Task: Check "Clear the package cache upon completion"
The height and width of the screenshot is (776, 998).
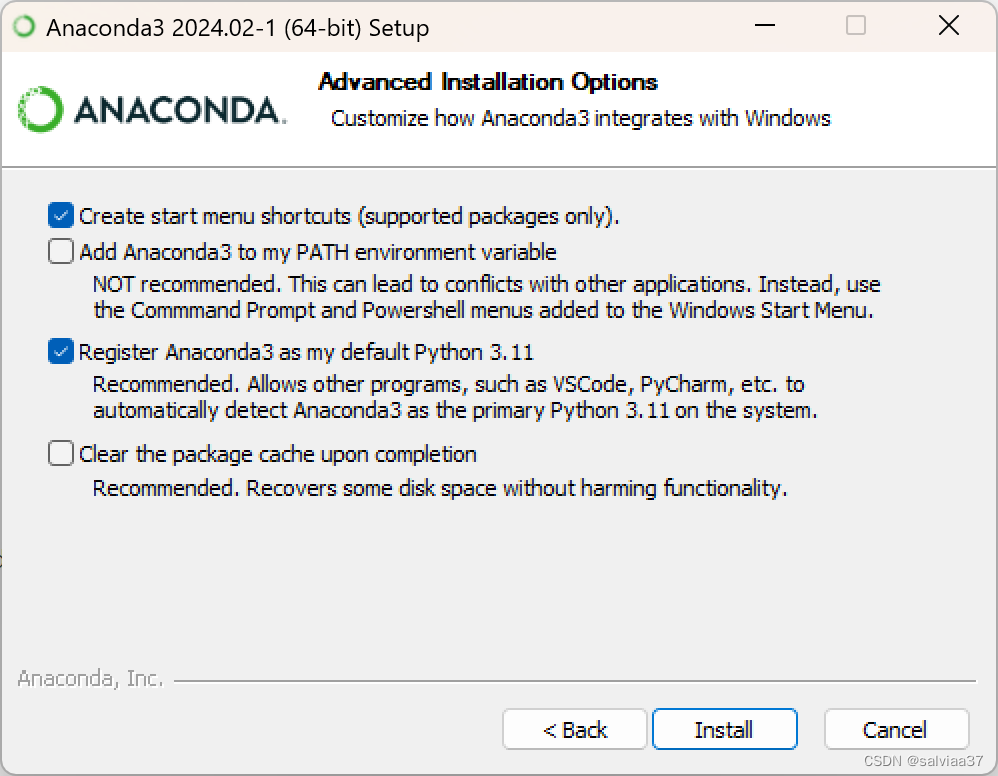Action: pyautogui.click(x=60, y=453)
